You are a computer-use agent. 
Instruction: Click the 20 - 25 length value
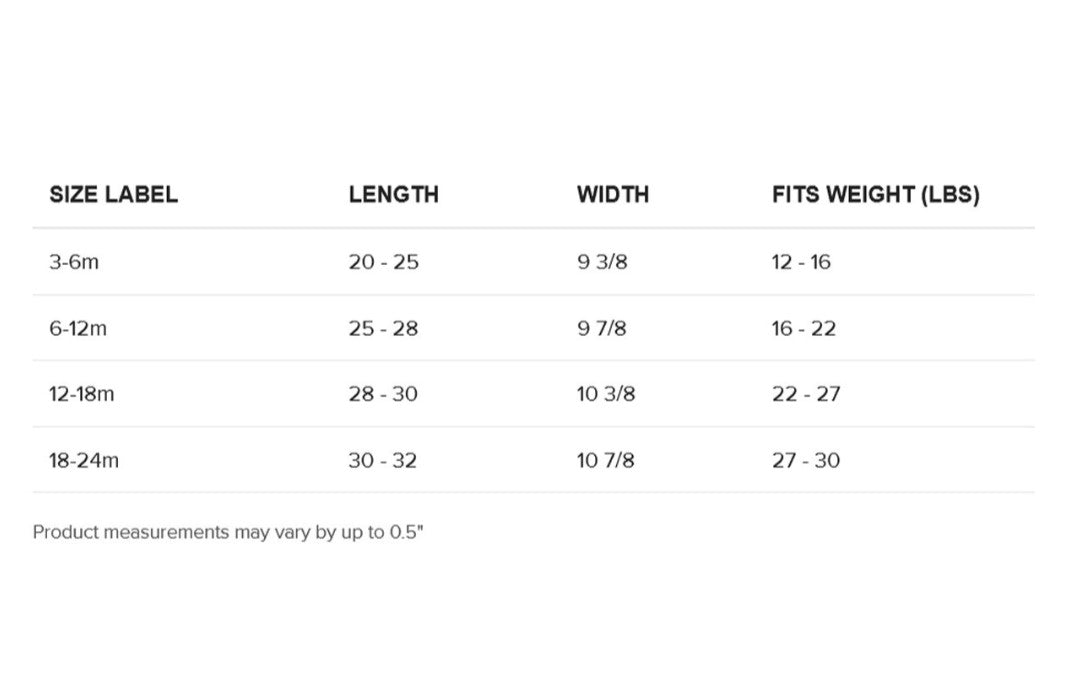point(383,263)
